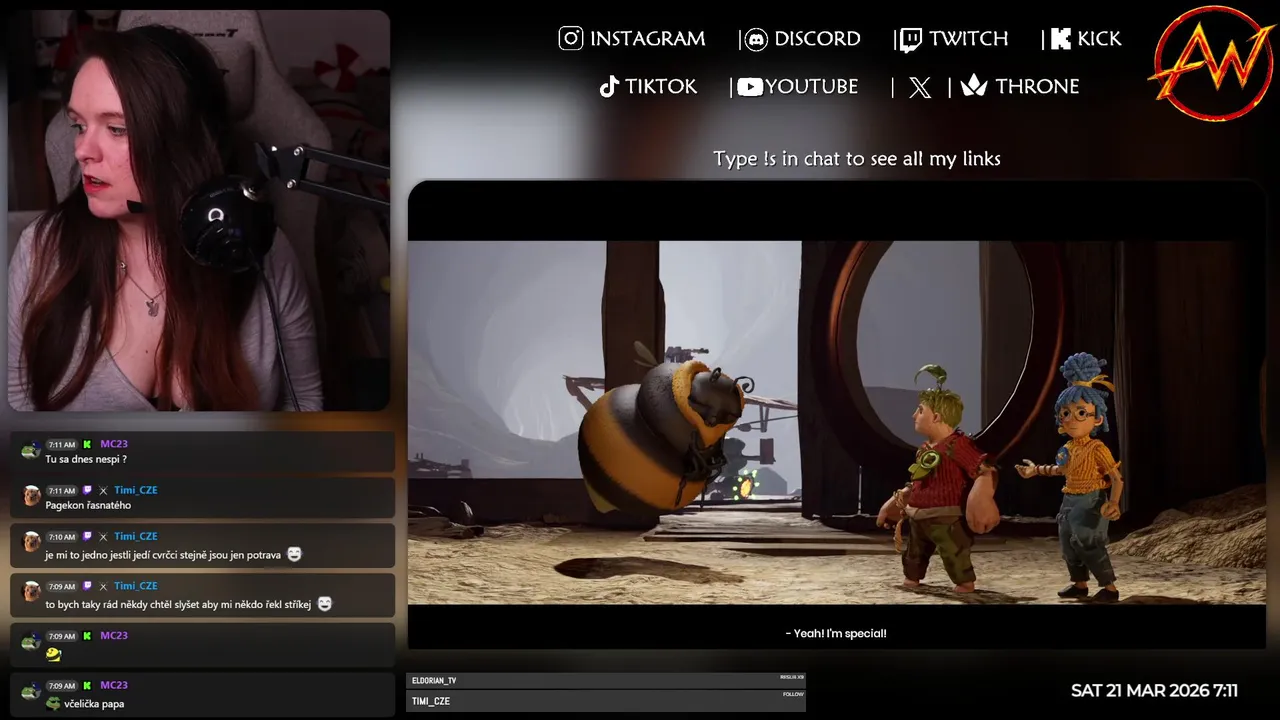Click the subtitle '- Yeah! I'm special!'
The image size is (1280, 720).
pyautogui.click(x=836, y=633)
